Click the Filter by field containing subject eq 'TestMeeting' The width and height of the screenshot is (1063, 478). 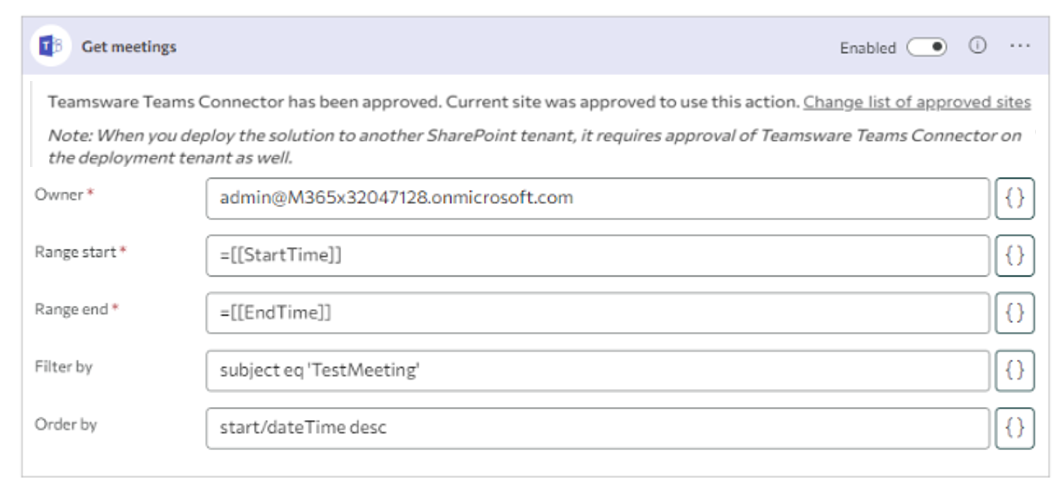598,370
